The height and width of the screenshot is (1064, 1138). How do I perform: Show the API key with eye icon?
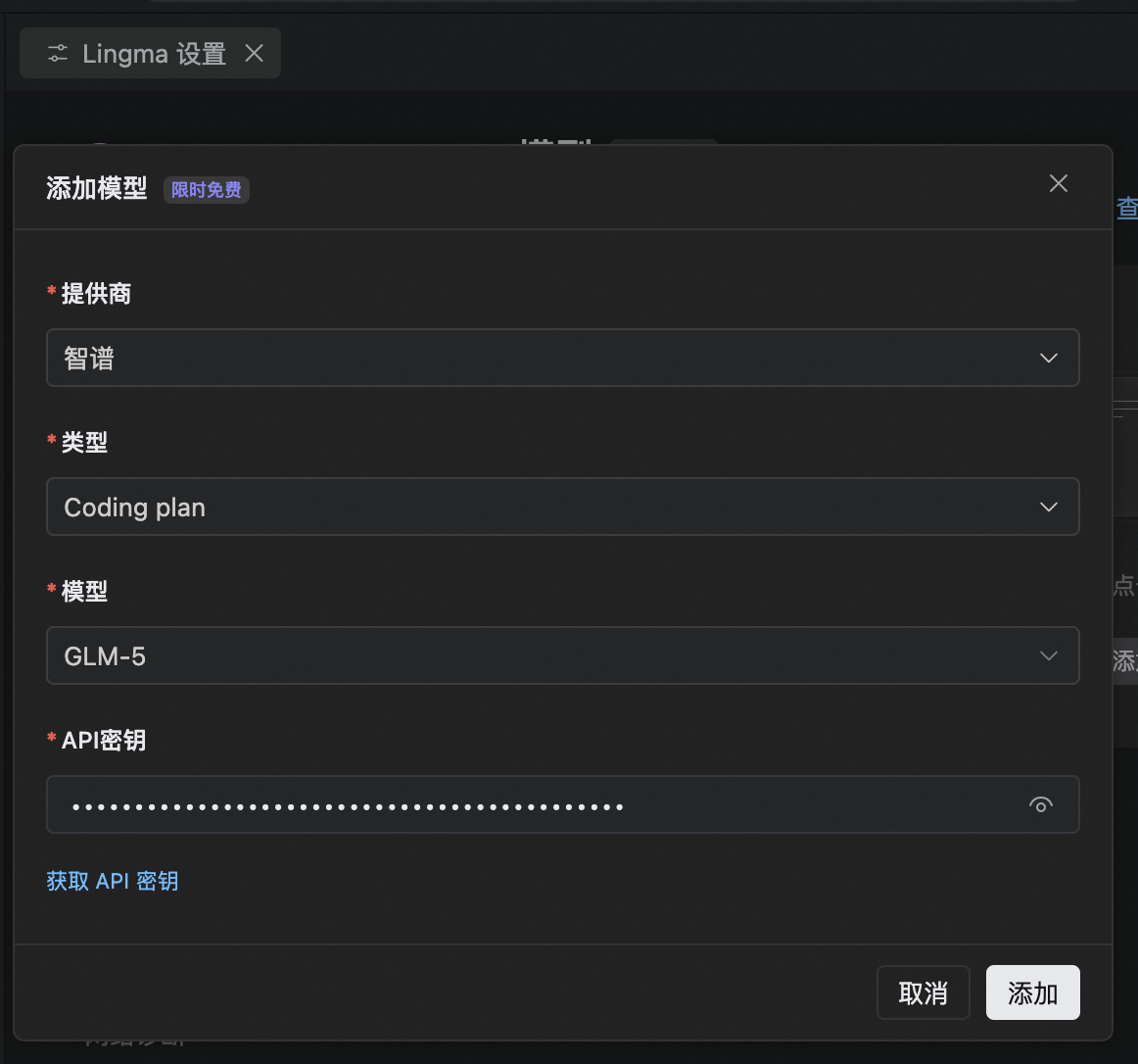click(1040, 804)
